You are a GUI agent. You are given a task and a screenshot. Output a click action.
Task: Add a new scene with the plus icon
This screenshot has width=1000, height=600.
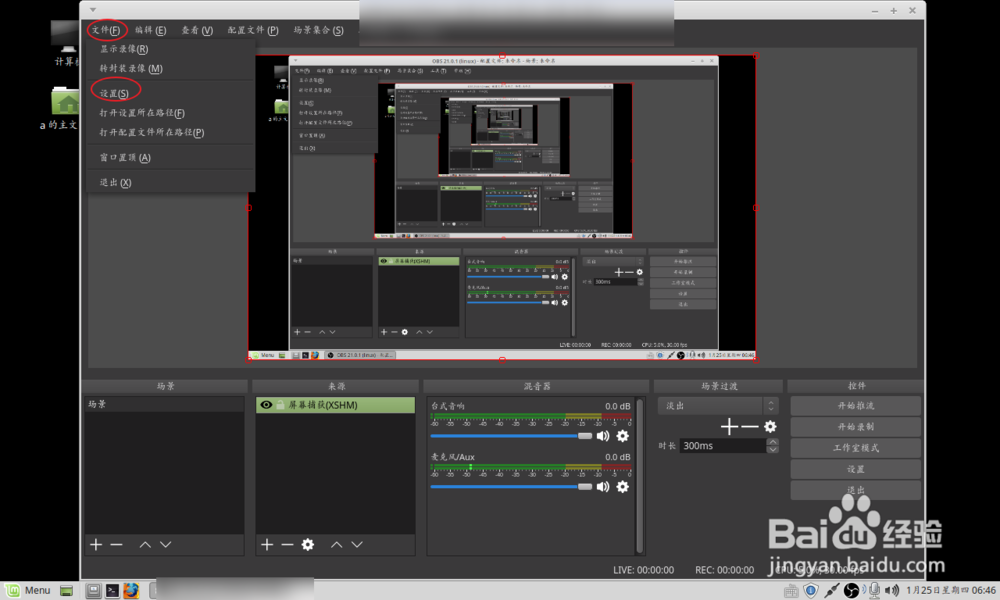click(94, 545)
